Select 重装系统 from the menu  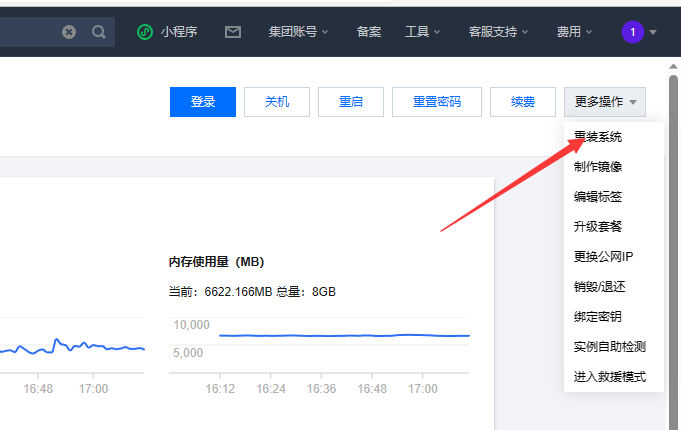598,137
